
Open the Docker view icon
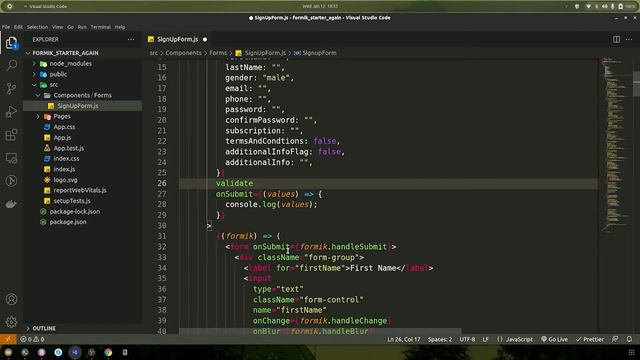click(11, 204)
